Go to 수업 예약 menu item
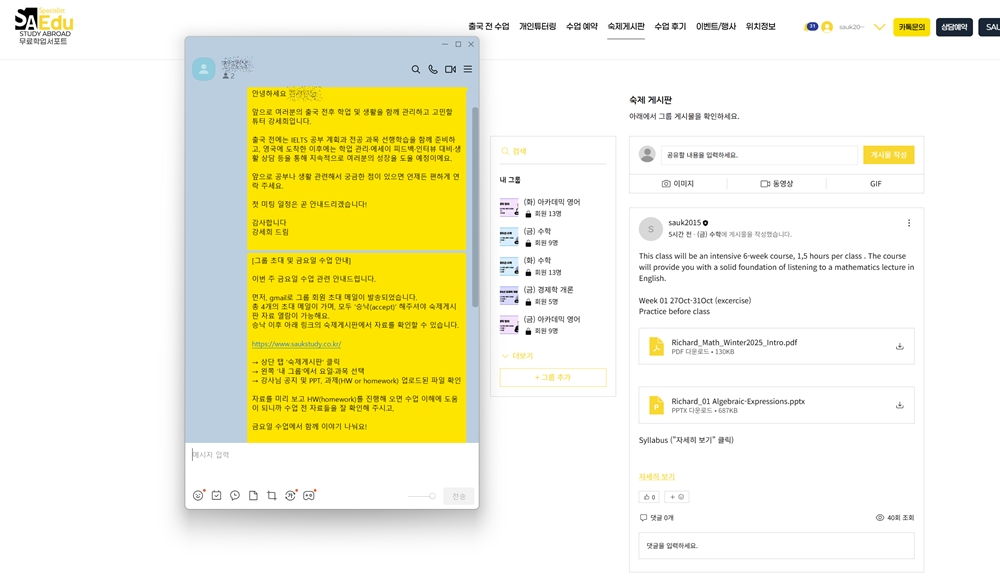Image resolution: width=1000 pixels, height=577 pixels. coord(581,27)
